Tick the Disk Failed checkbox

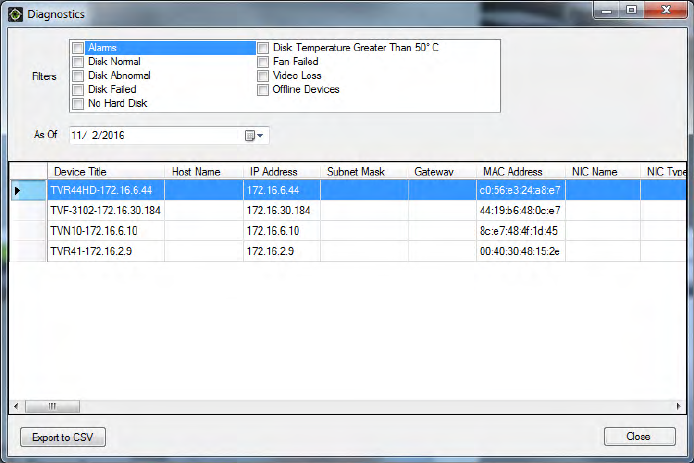point(78,90)
